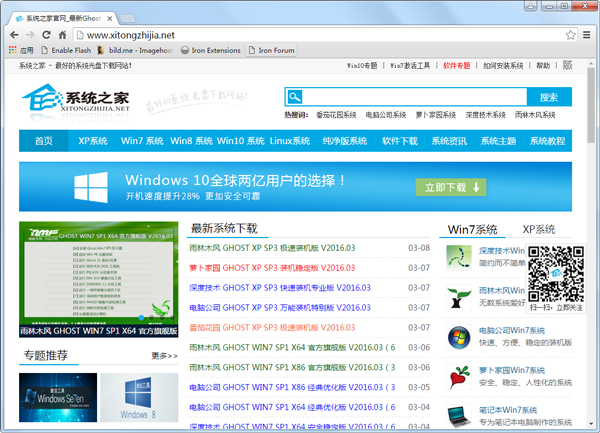
Task: Click the Windows logo in the banner
Action: (x=91, y=187)
